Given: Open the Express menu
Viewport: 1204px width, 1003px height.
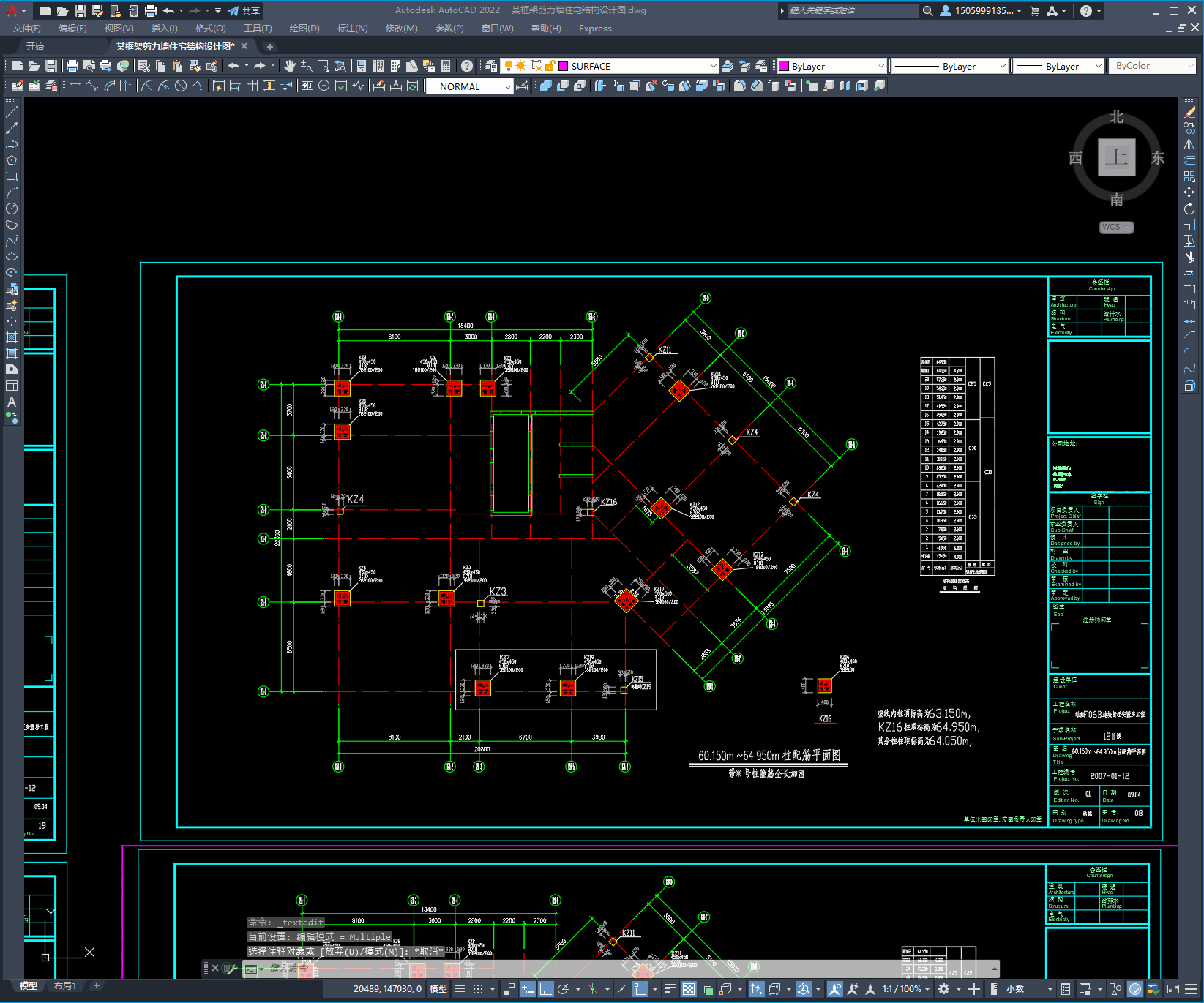Looking at the screenshot, I should 595,29.
